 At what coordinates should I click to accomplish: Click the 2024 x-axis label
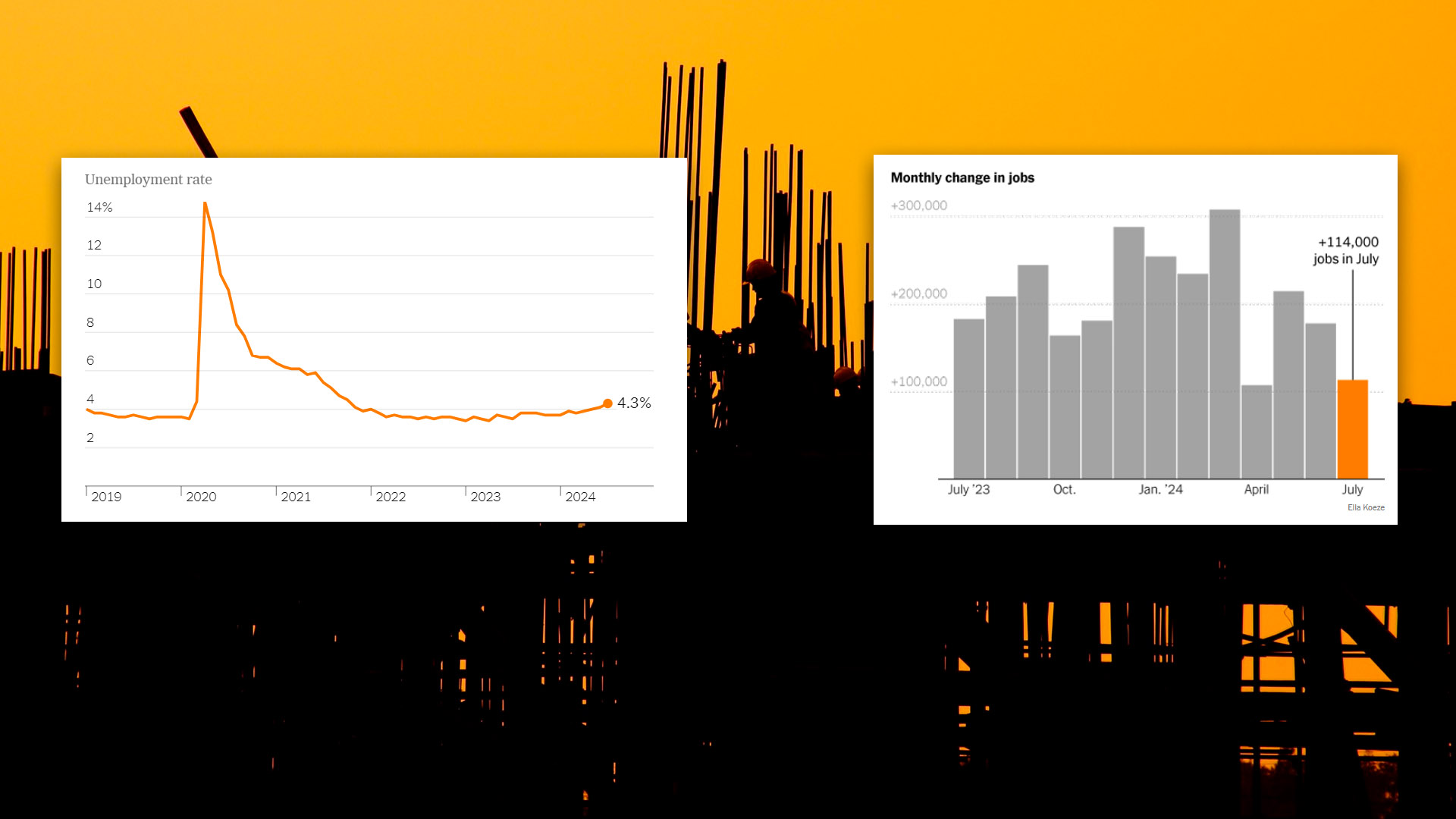(580, 497)
